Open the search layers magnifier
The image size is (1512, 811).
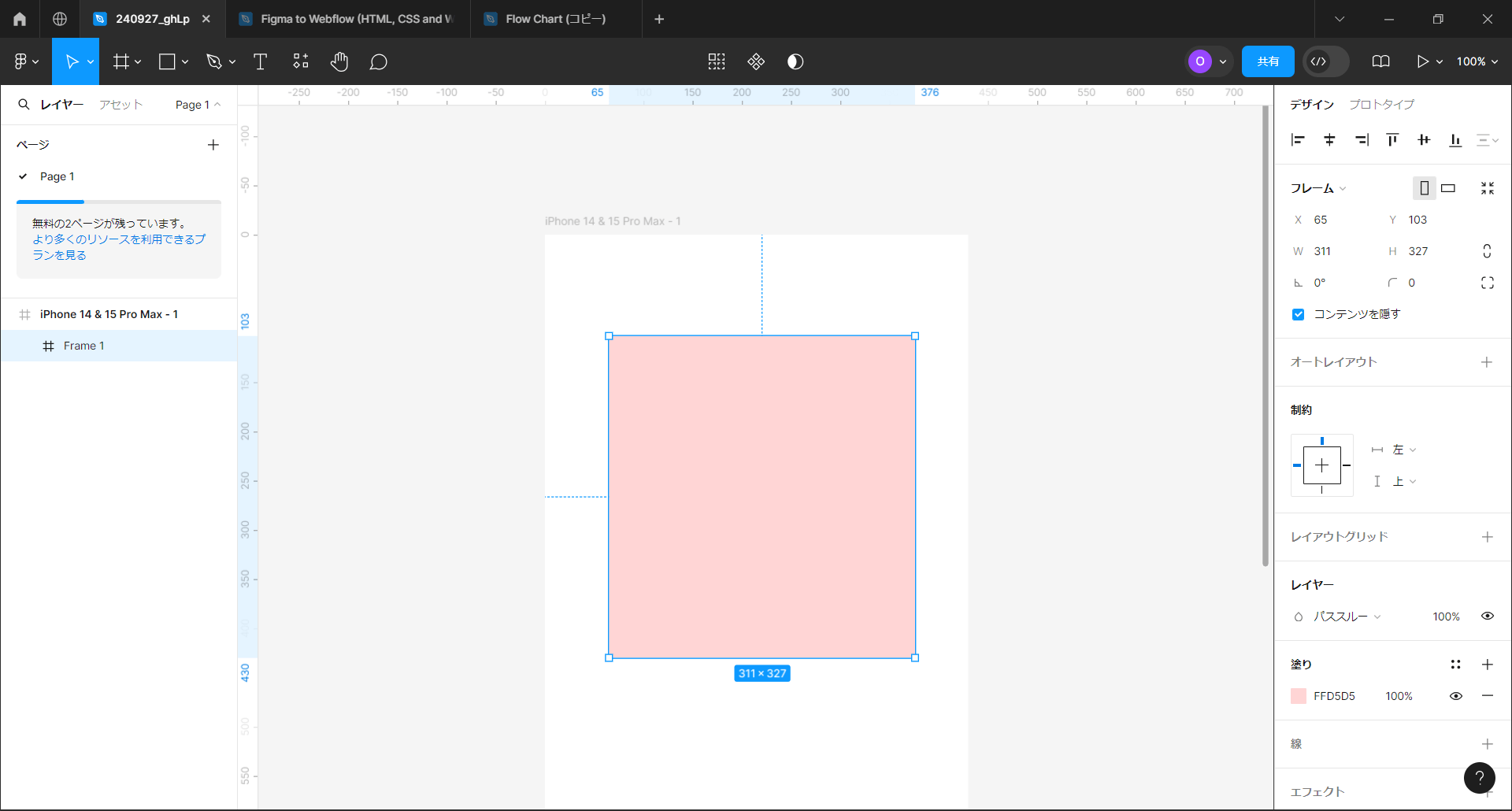(24, 104)
